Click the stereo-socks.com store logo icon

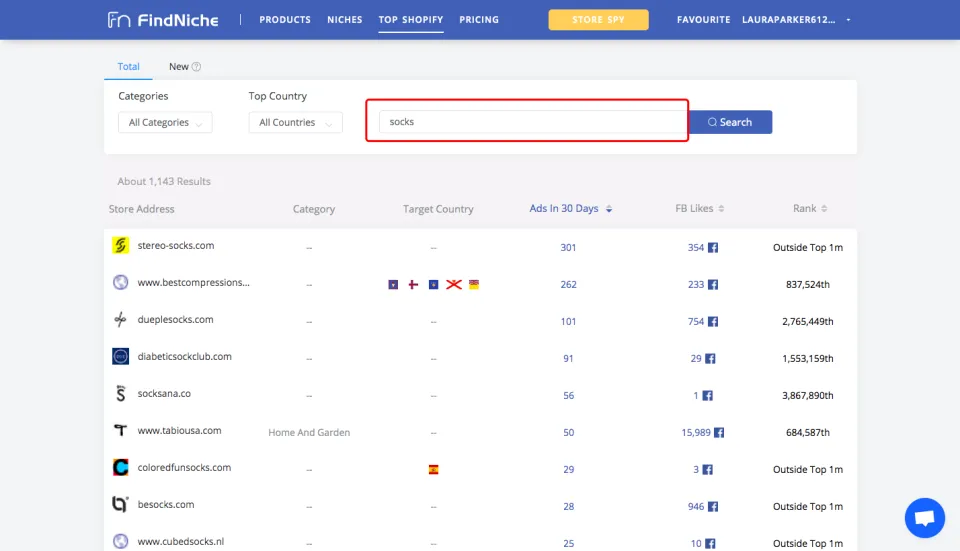pos(121,246)
